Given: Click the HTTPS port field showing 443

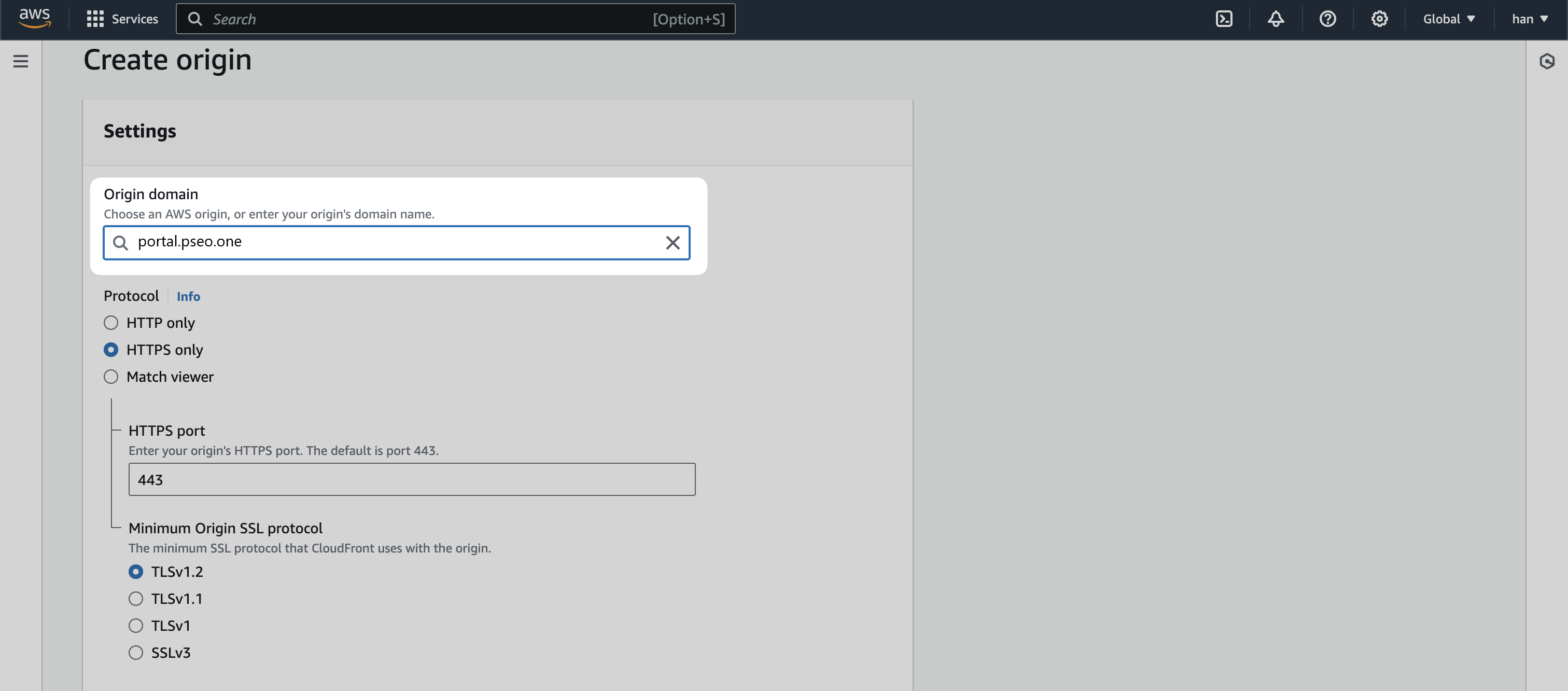Looking at the screenshot, I should tap(412, 479).
